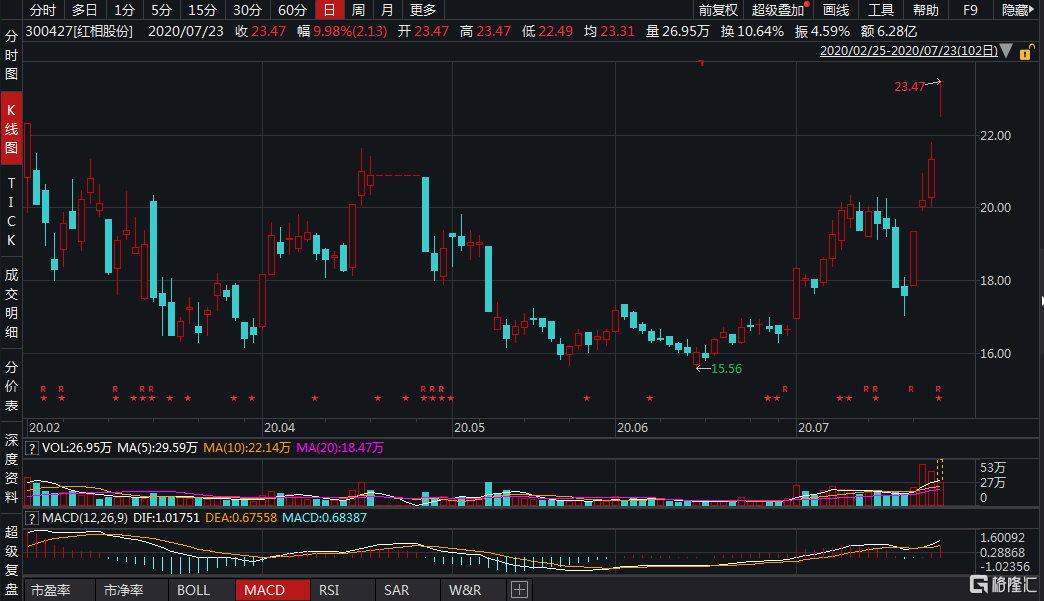Image resolution: width=1044 pixels, height=601 pixels.
Task: Click the plus icon after W&R tab
Action: [x=519, y=590]
